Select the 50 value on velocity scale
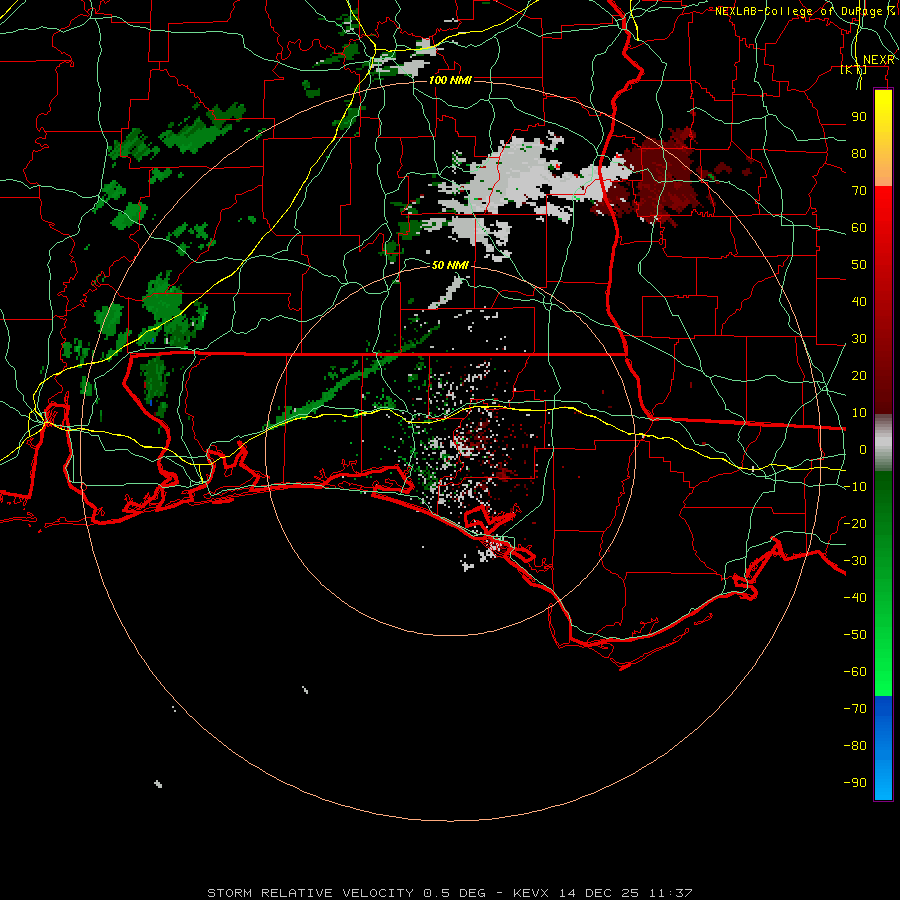The image size is (900, 900). (x=859, y=265)
